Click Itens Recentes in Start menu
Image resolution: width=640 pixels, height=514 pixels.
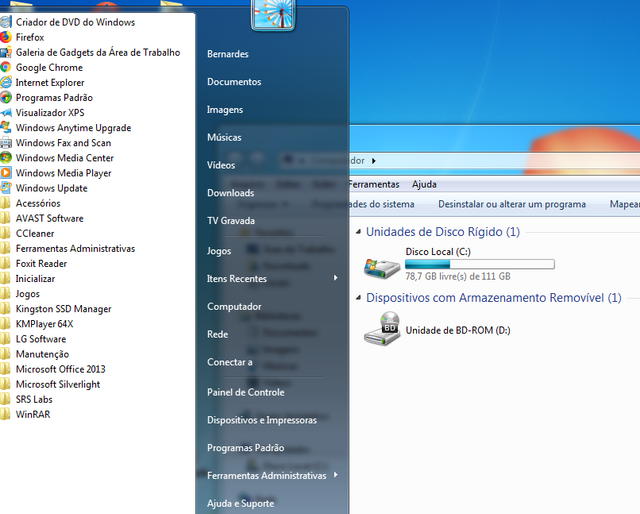tap(237, 278)
